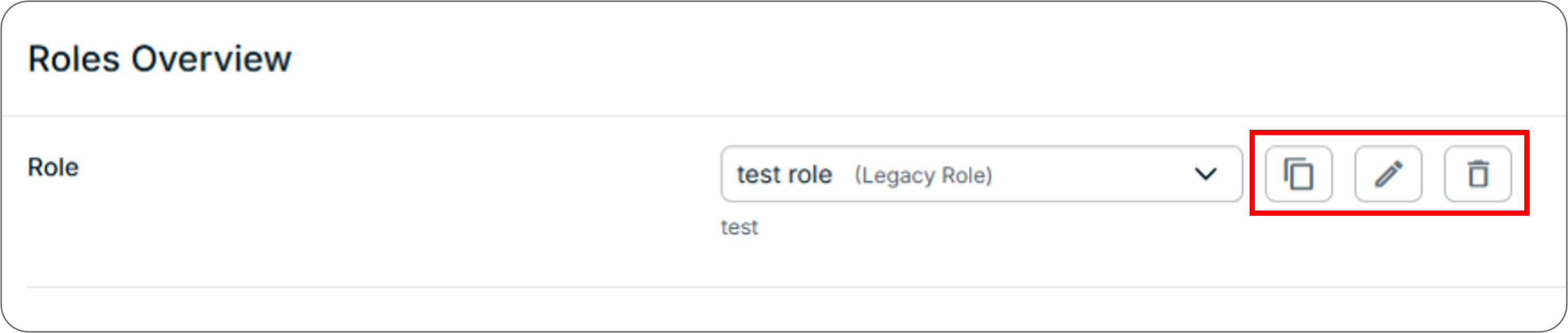Delete the test role using trash icon
1568x333 pixels.
(1479, 175)
